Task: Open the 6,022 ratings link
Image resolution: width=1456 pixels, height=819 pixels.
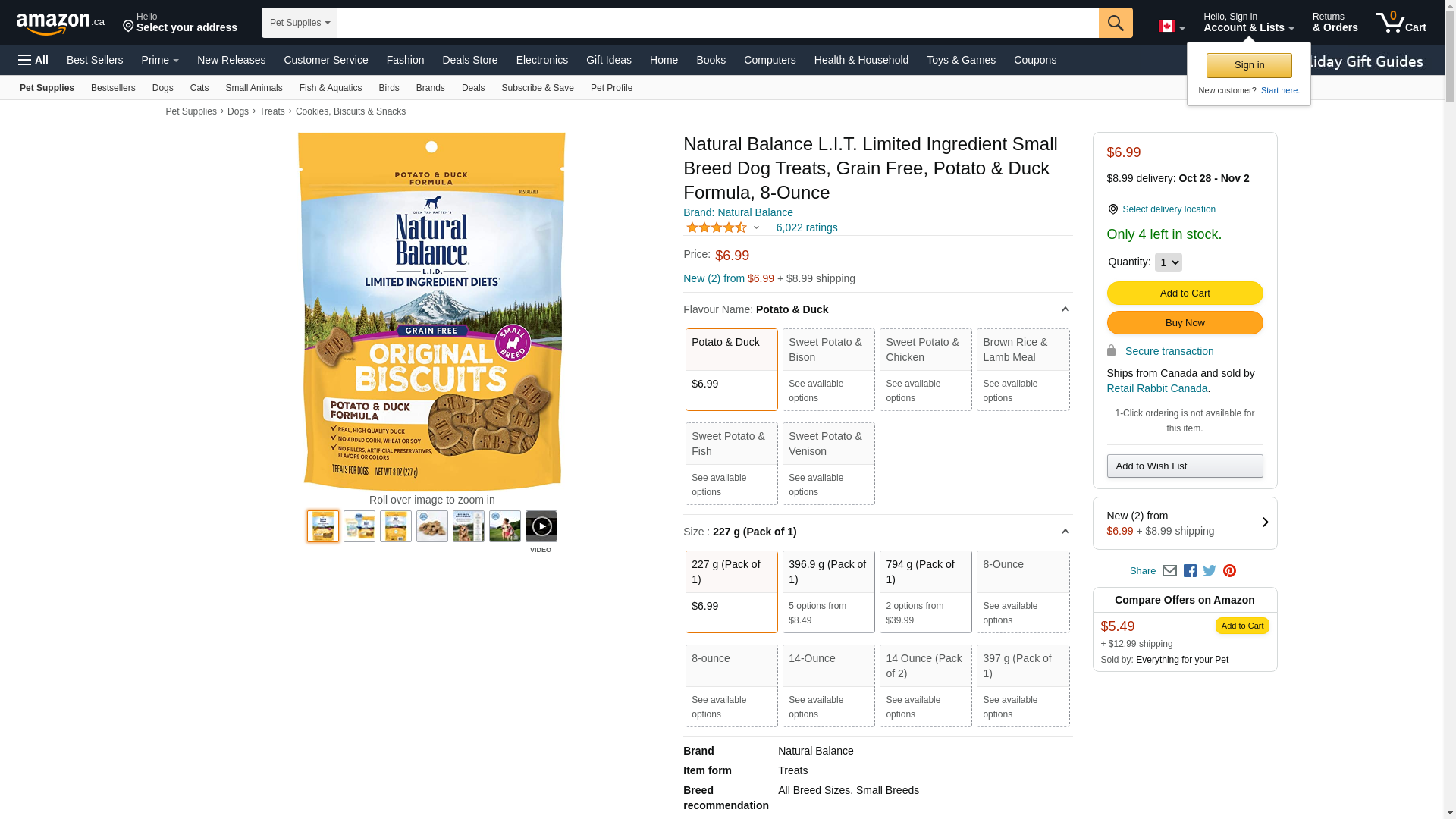Action: [x=806, y=227]
